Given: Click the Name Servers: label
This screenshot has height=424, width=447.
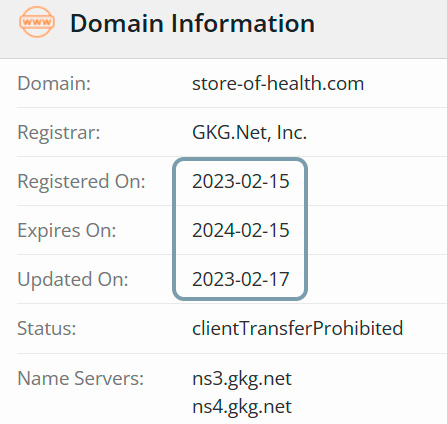Looking at the screenshot, I should point(80,378).
